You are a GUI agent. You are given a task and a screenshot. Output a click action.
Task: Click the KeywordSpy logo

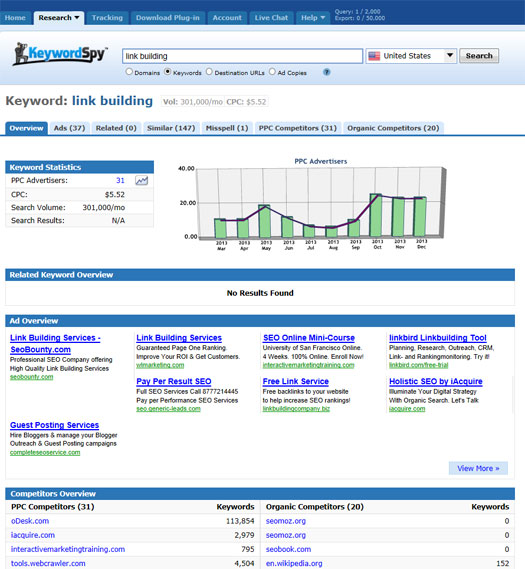click(x=60, y=54)
